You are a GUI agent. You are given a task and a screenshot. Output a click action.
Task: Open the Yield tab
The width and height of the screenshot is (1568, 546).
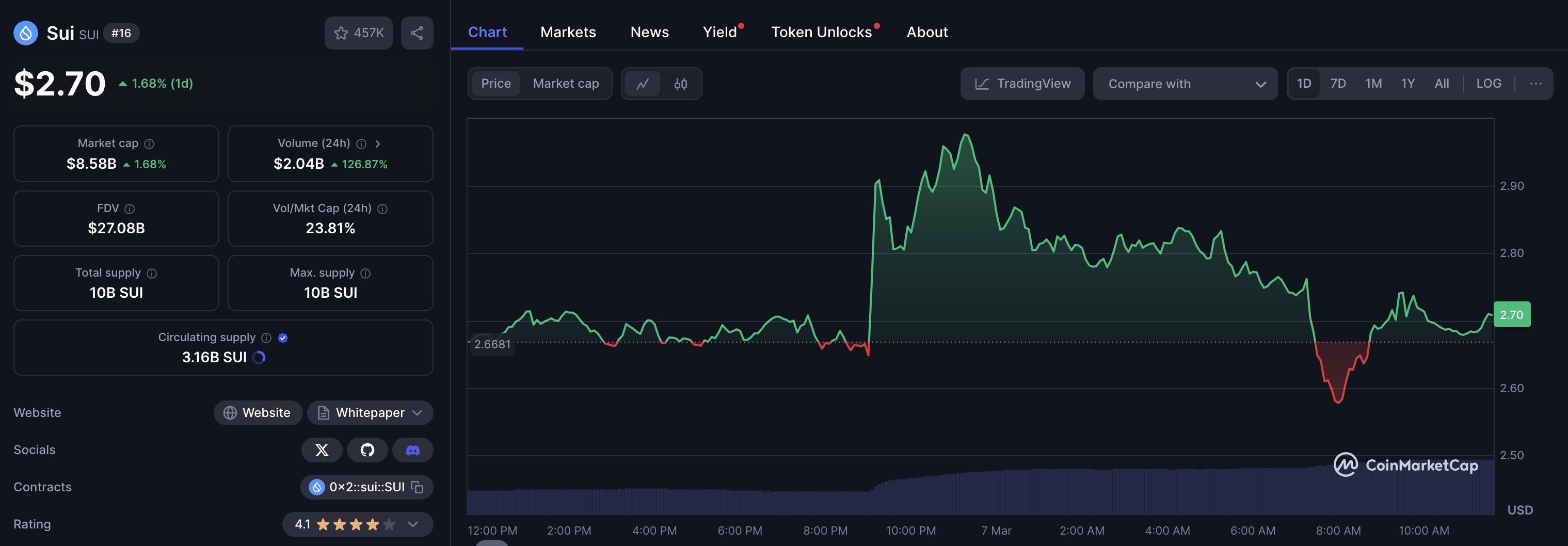coord(720,33)
